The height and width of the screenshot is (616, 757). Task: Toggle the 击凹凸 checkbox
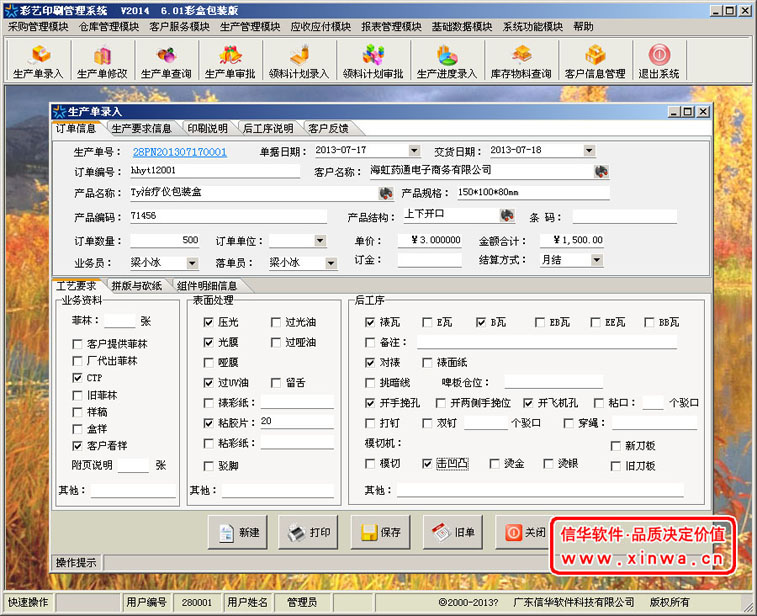[427, 463]
